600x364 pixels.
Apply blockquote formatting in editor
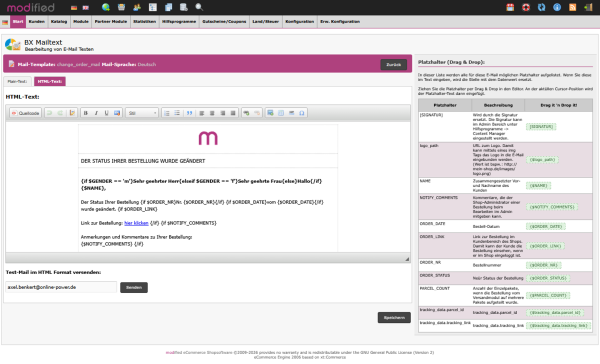coord(189,113)
